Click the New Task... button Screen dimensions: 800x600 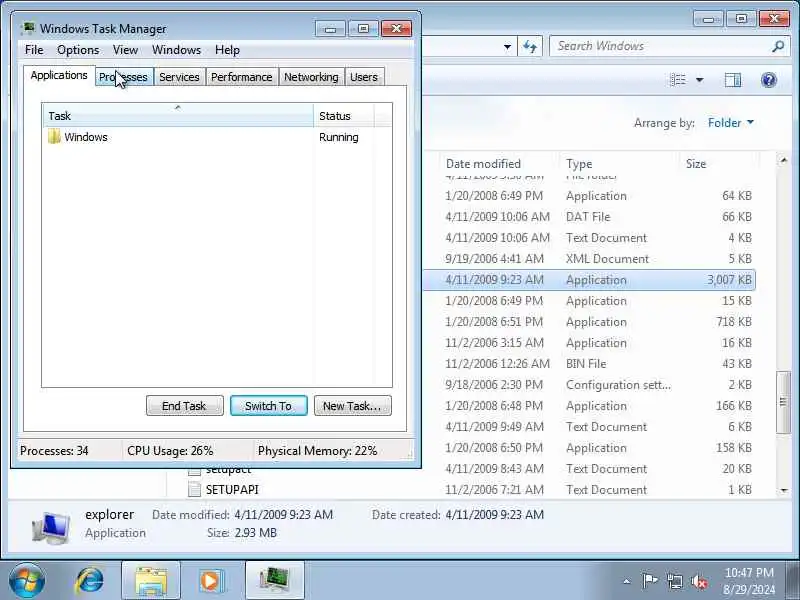353,406
